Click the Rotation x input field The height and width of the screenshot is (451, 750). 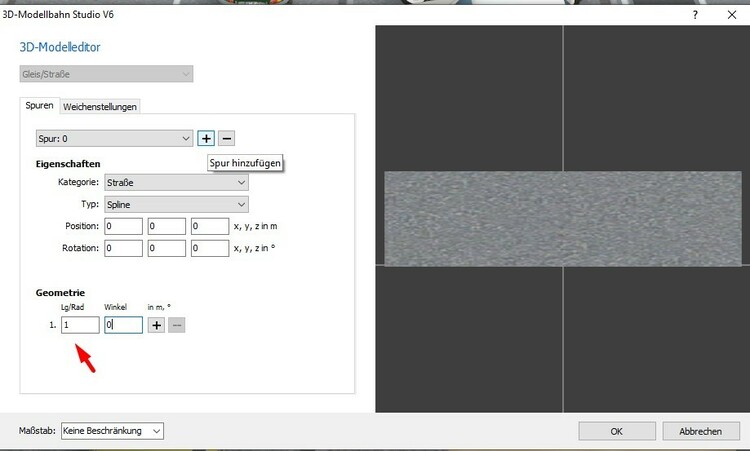[123, 248]
